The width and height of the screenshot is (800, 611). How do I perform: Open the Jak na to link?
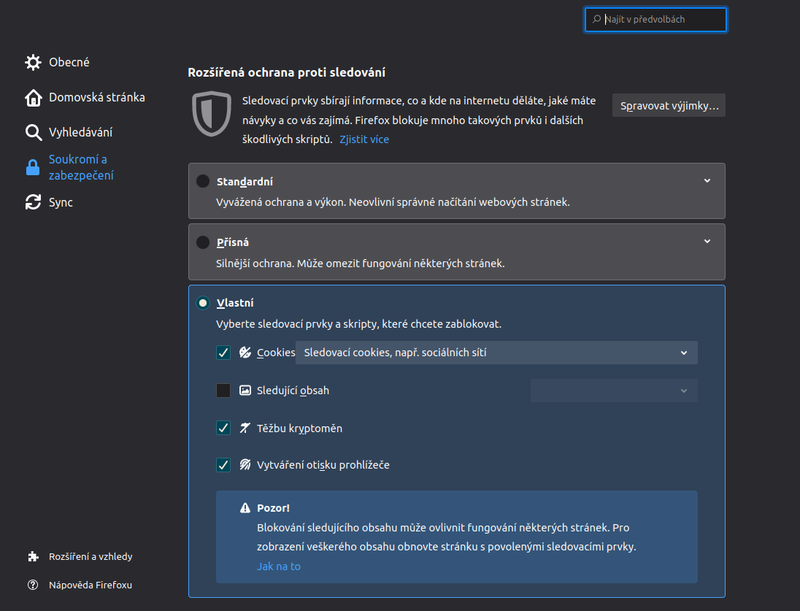[278, 566]
